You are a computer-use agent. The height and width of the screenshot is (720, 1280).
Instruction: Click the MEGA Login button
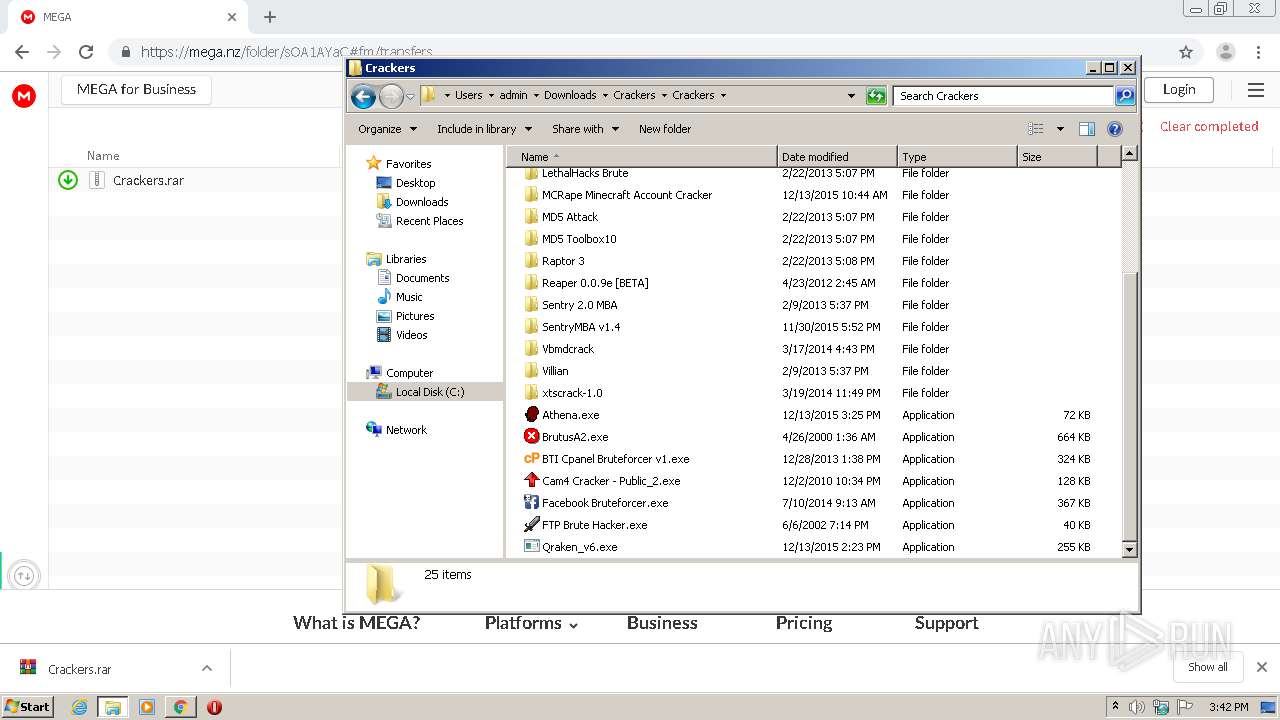coord(1179,89)
